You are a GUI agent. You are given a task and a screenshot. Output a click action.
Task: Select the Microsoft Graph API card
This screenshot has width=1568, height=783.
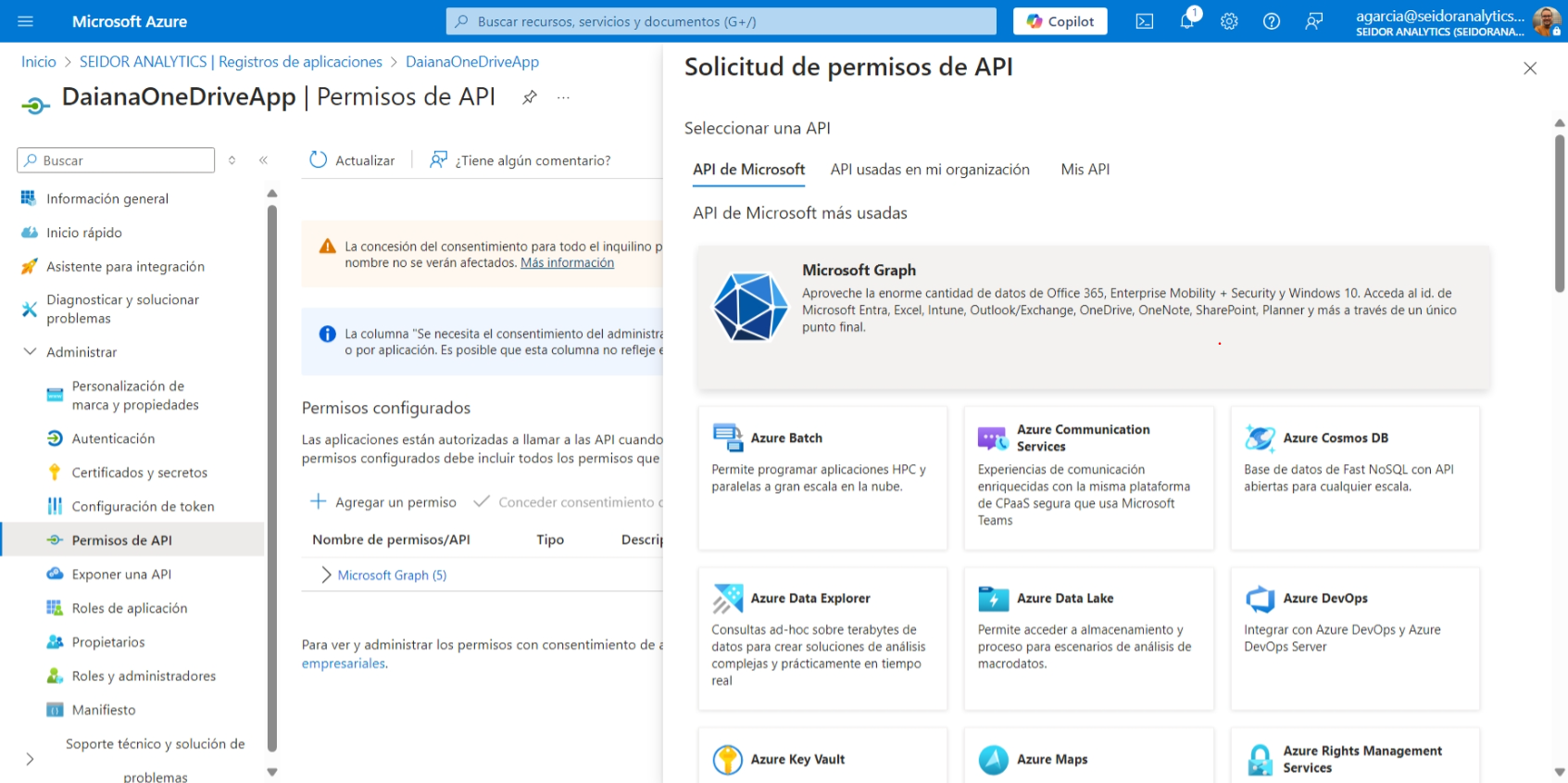[1093, 317]
